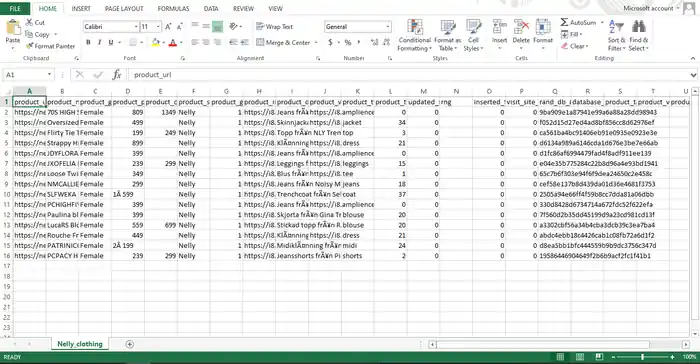Click the fill color bucket swatch
The image size is (700, 364).
pos(155,42)
